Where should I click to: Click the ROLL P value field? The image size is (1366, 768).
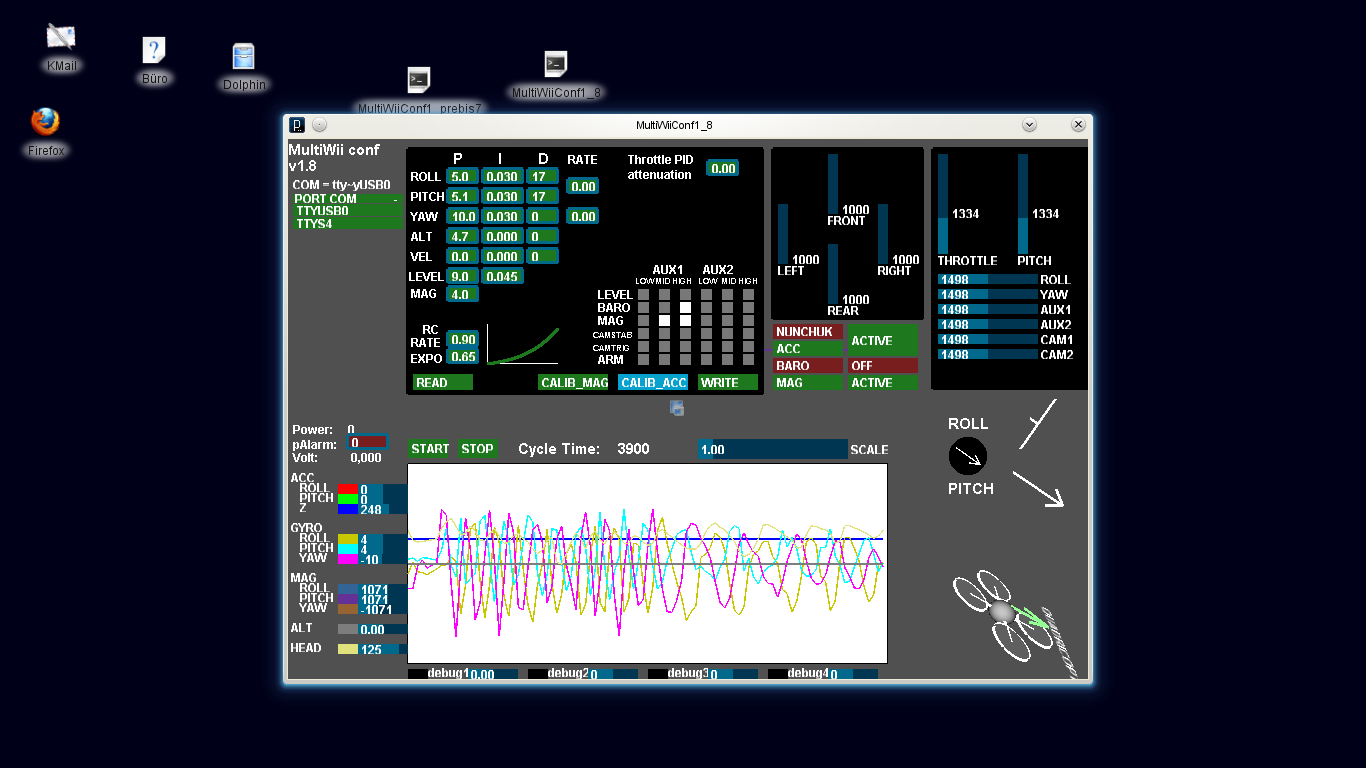click(462, 176)
